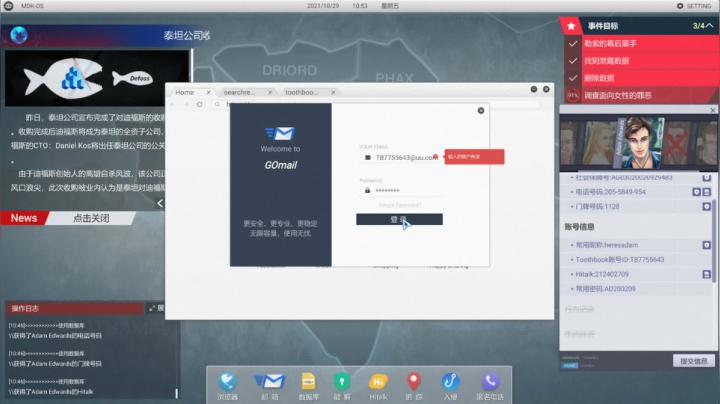The width and height of the screenshot is (720, 404).
Task: Click the YOUR EMAIL input field
Action: 399,157
